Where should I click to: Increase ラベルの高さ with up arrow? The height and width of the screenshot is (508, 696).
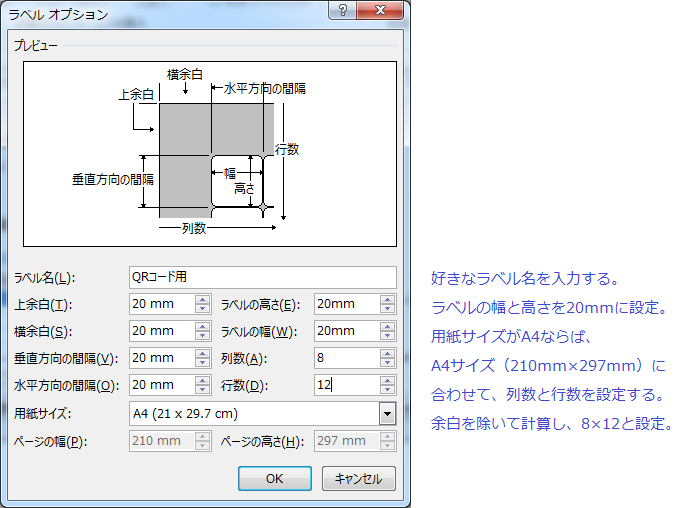click(388, 299)
